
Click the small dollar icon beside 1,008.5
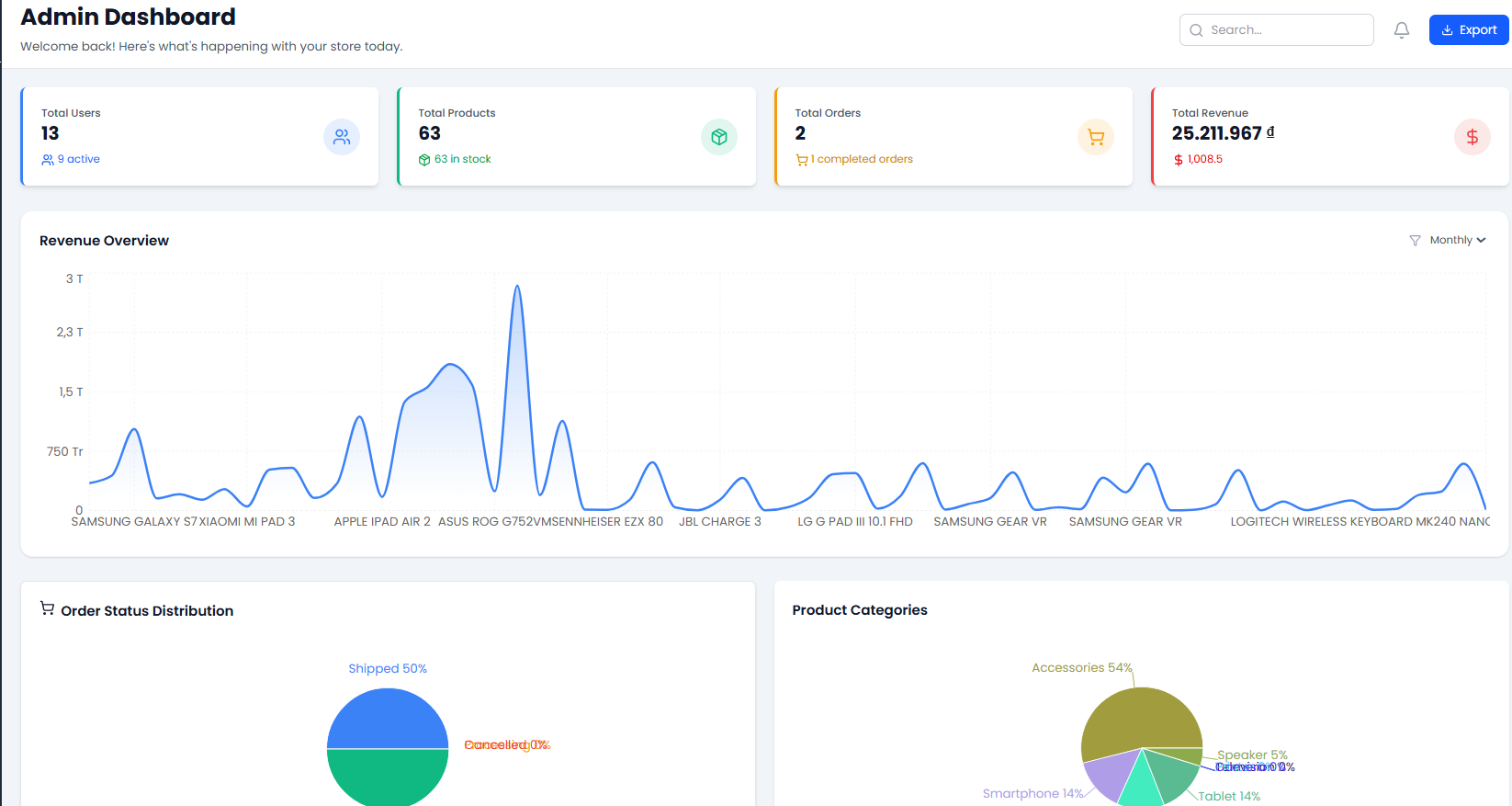1179,160
